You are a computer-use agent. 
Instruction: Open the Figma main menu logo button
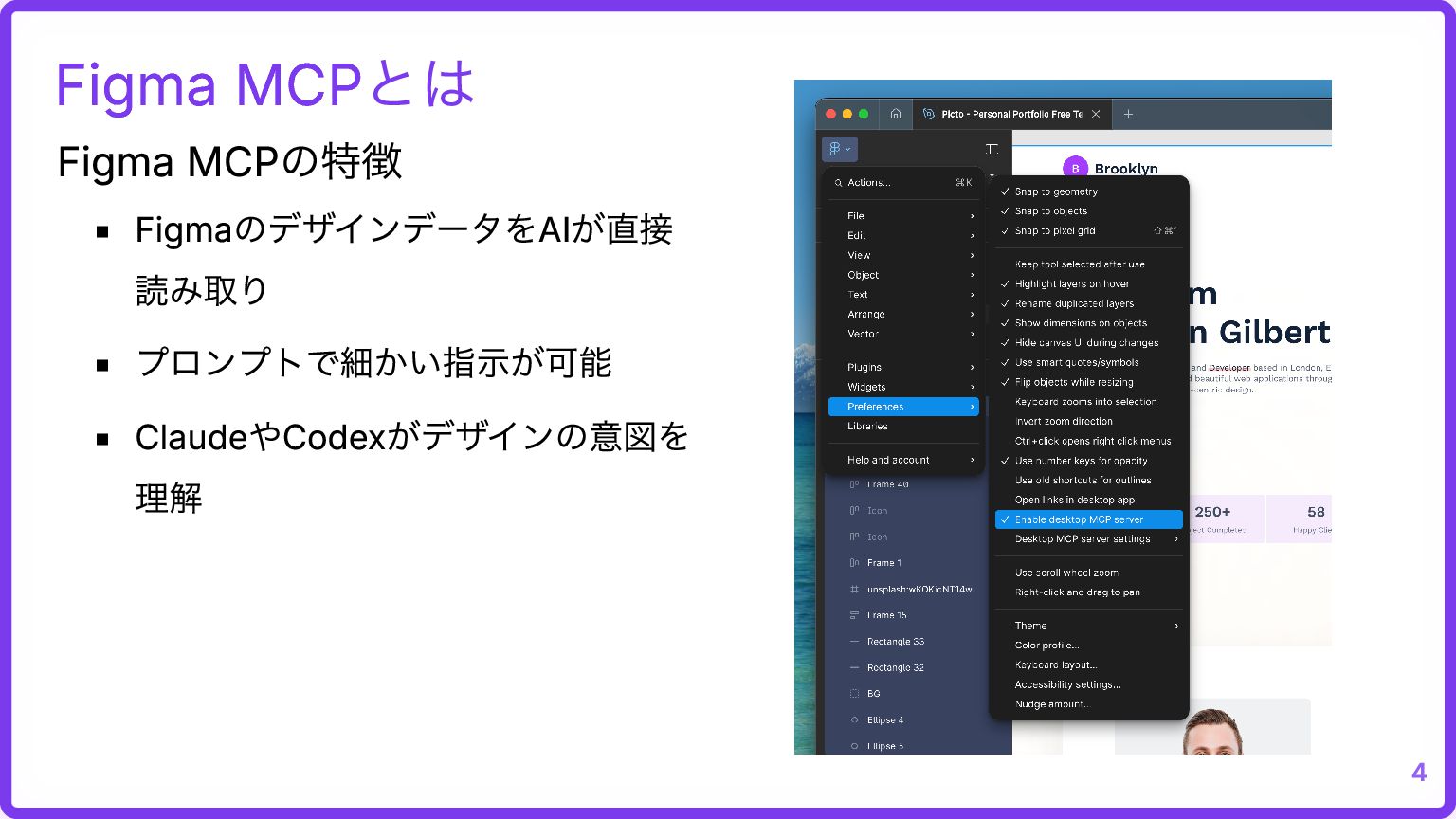[x=840, y=149]
